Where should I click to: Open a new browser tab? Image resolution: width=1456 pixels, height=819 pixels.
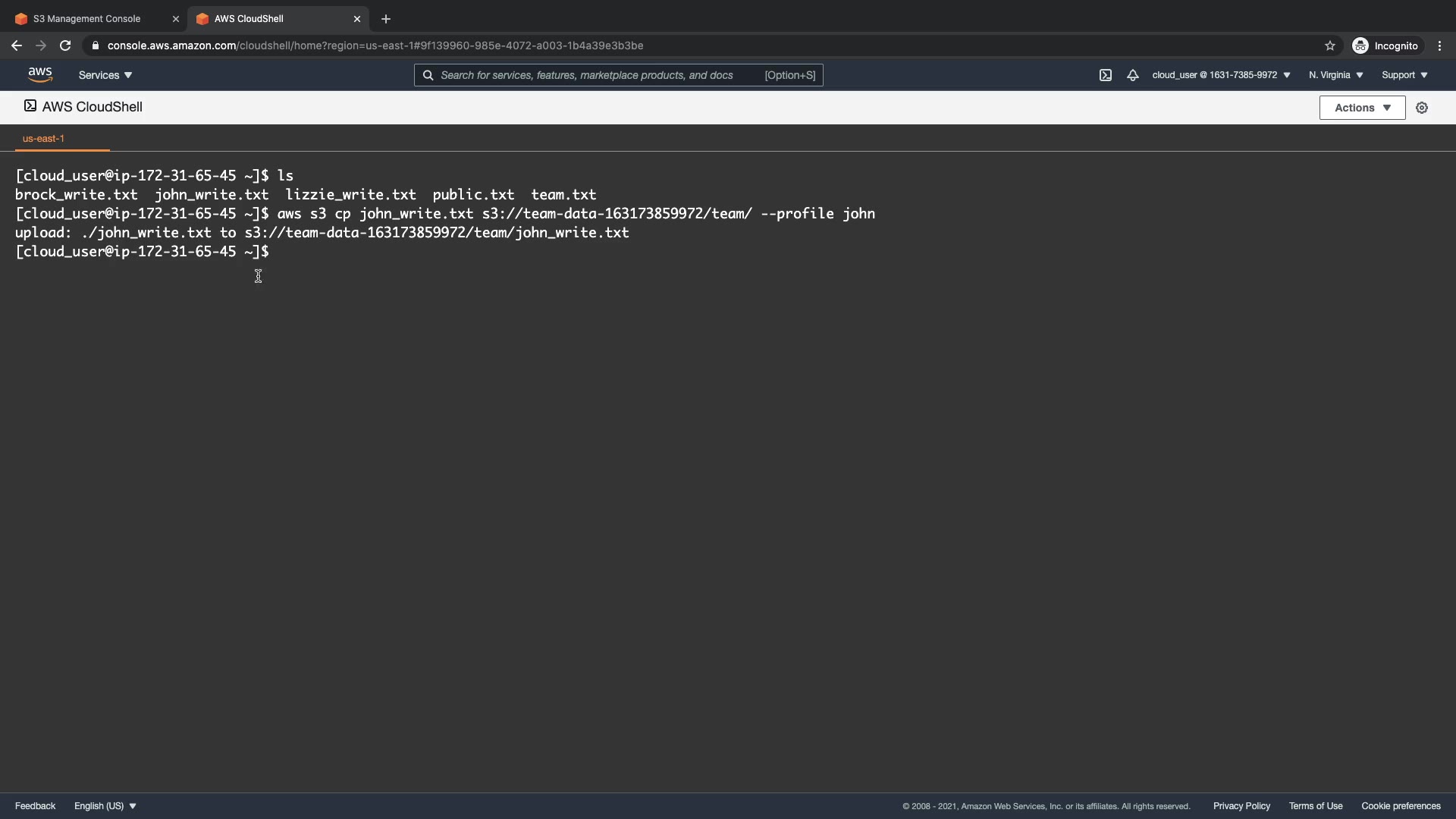pyautogui.click(x=386, y=19)
